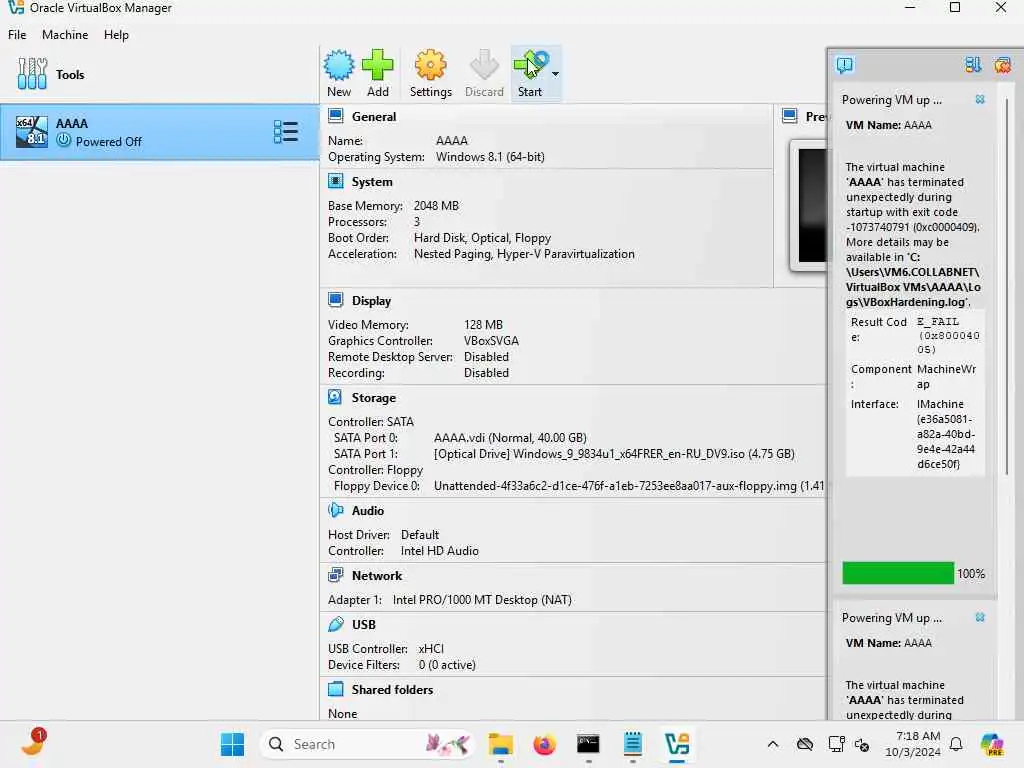Open the Audio section title link
1024x768 pixels.
[368, 511]
